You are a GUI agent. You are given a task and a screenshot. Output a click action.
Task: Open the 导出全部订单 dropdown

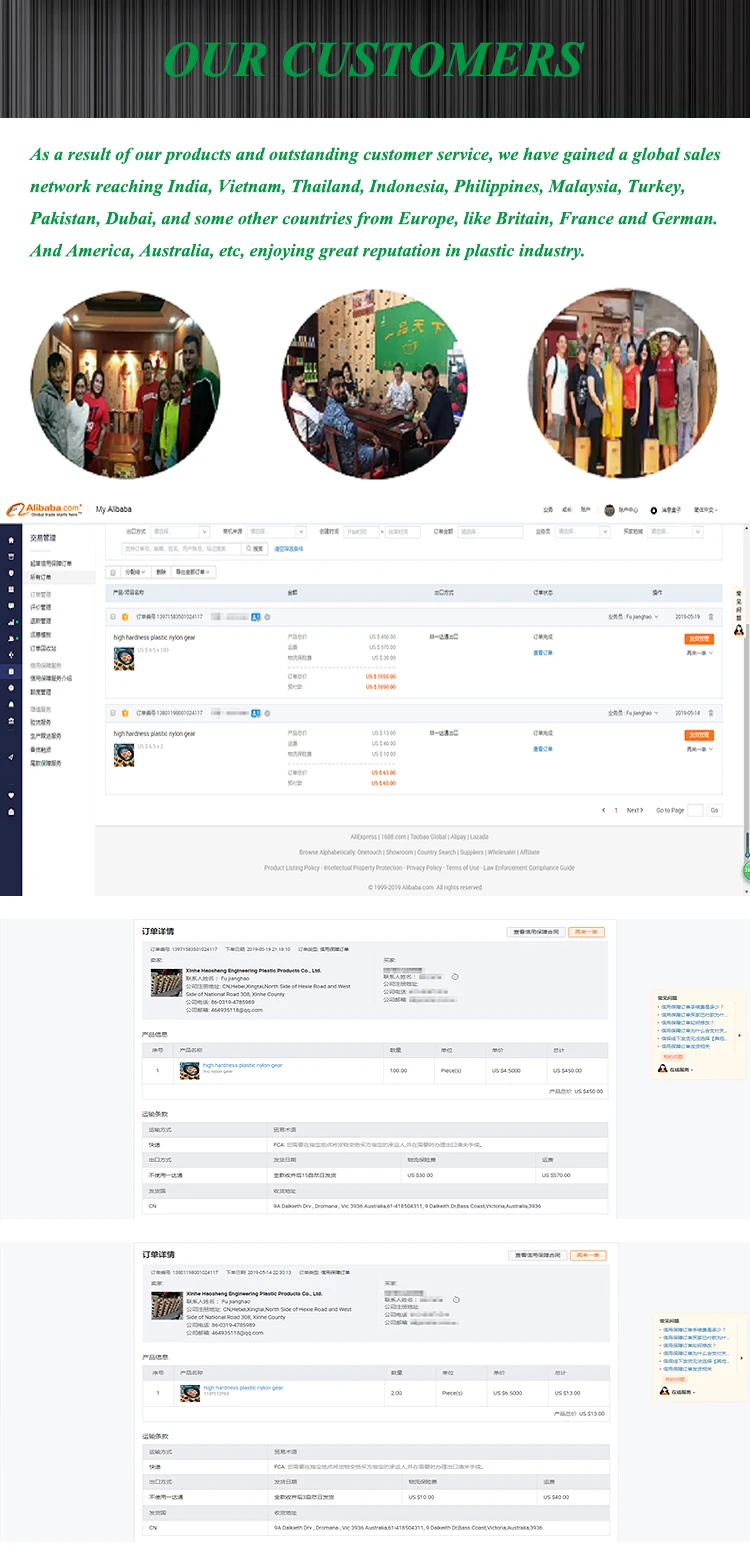tap(194, 572)
